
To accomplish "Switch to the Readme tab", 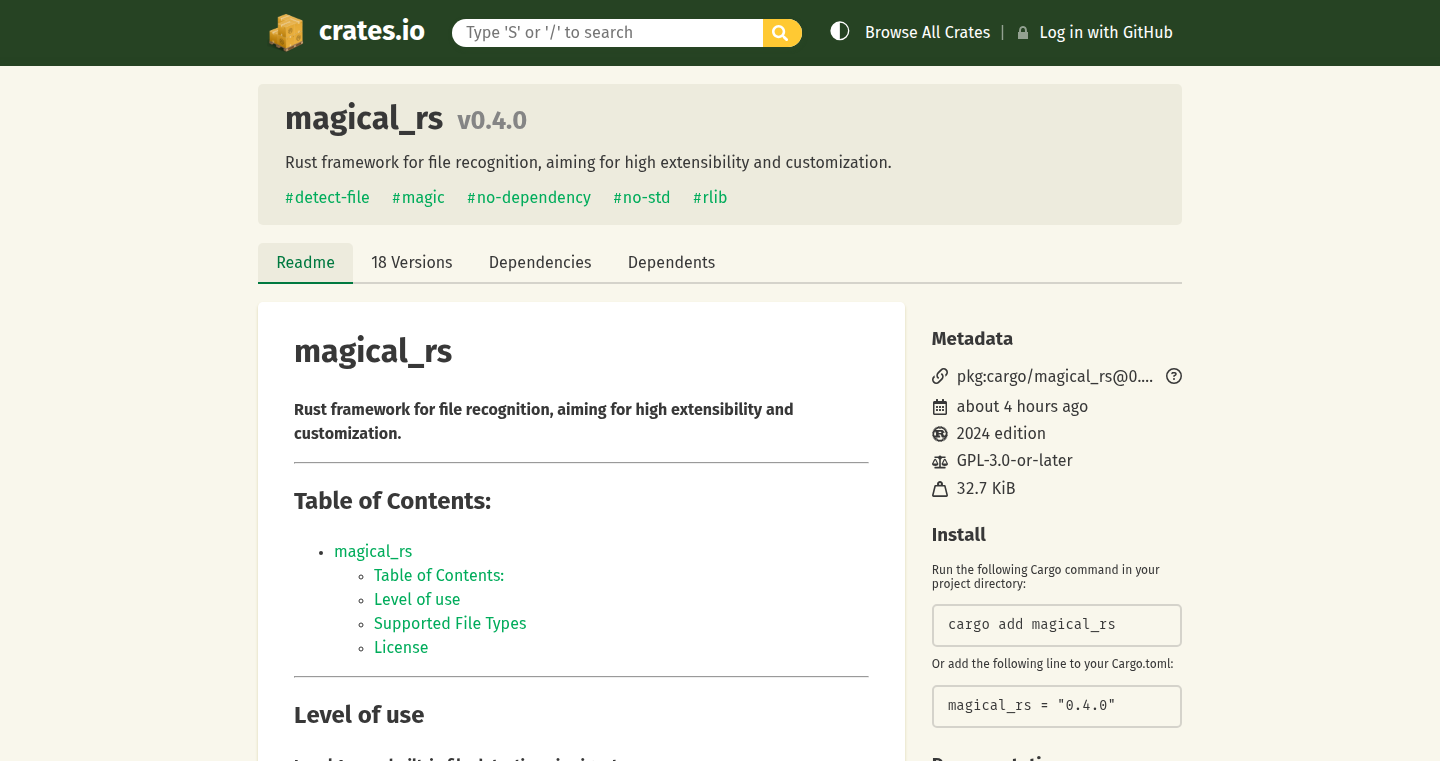I will tap(305, 263).
